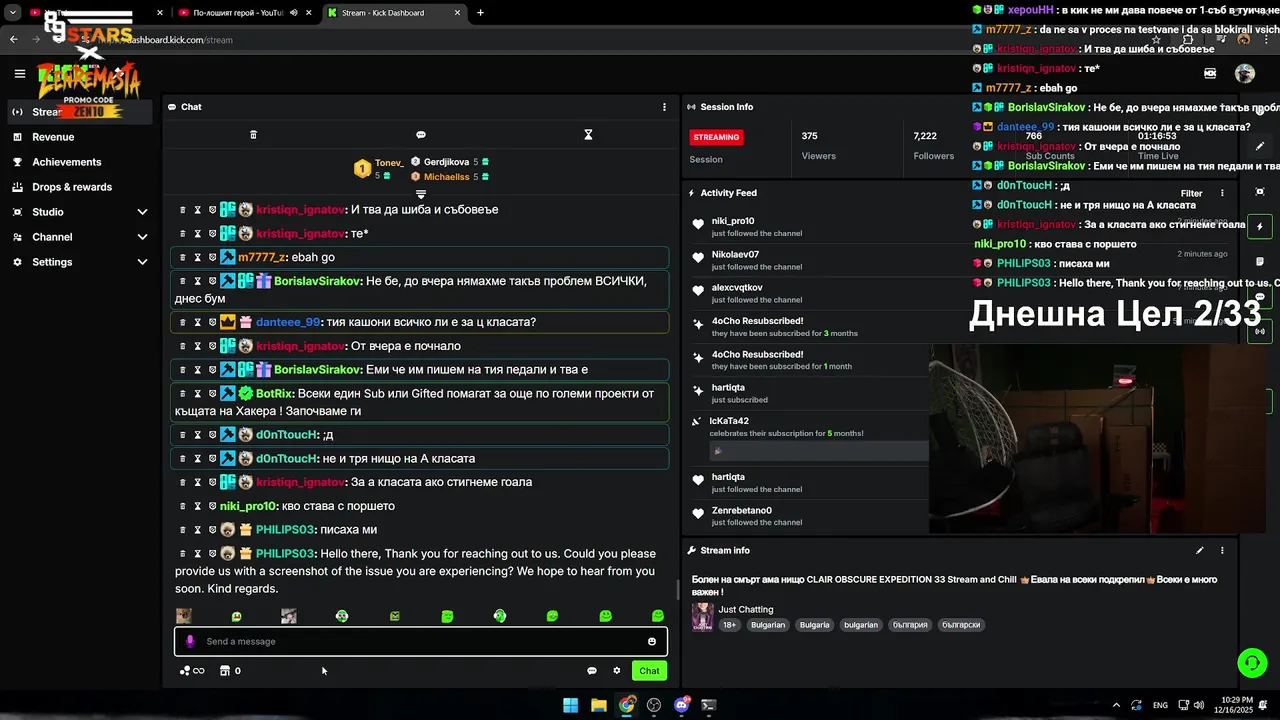Click the 18+ stream tag
The height and width of the screenshot is (720, 1280).
click(730, 625)
